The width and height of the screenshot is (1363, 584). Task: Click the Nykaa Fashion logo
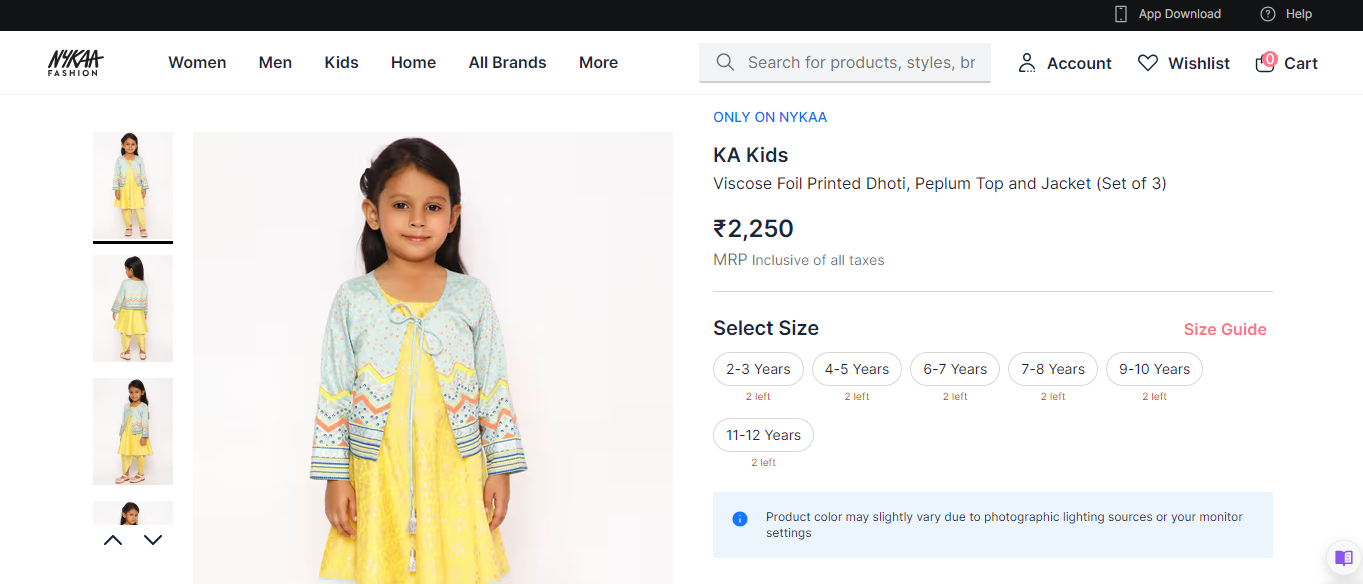tap(75, 63)
